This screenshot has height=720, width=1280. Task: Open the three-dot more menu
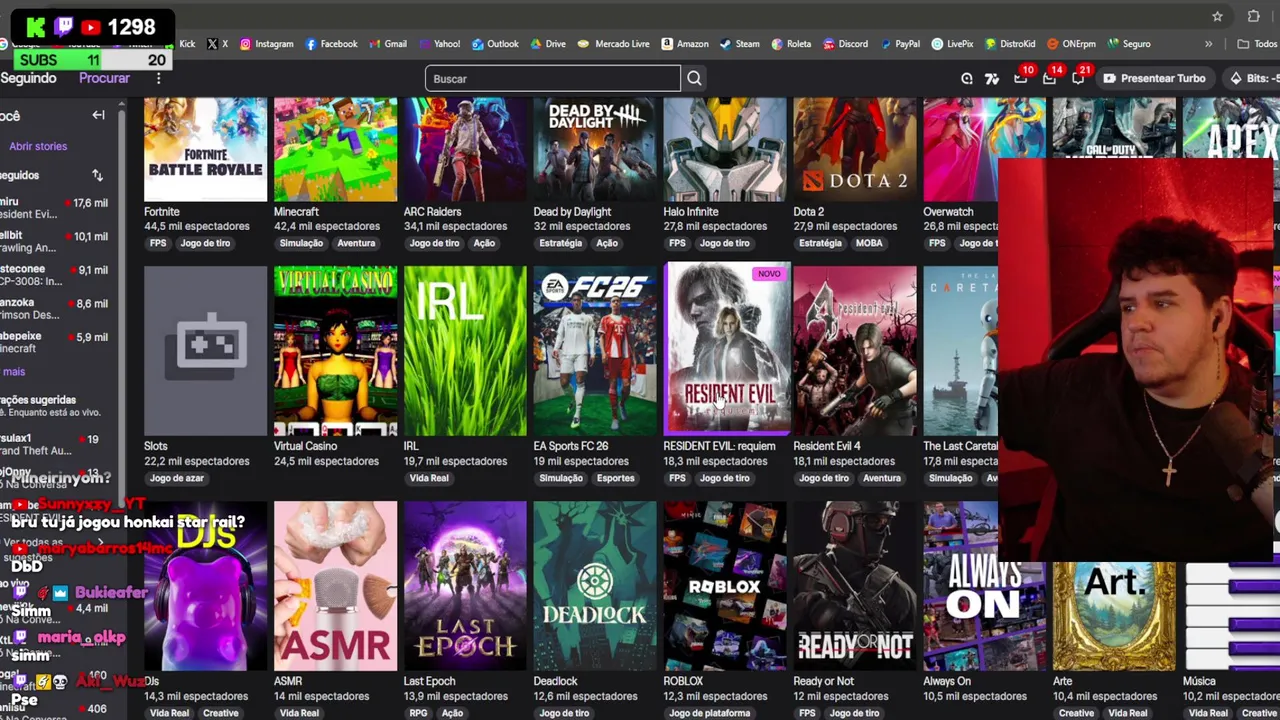(158, 78)
